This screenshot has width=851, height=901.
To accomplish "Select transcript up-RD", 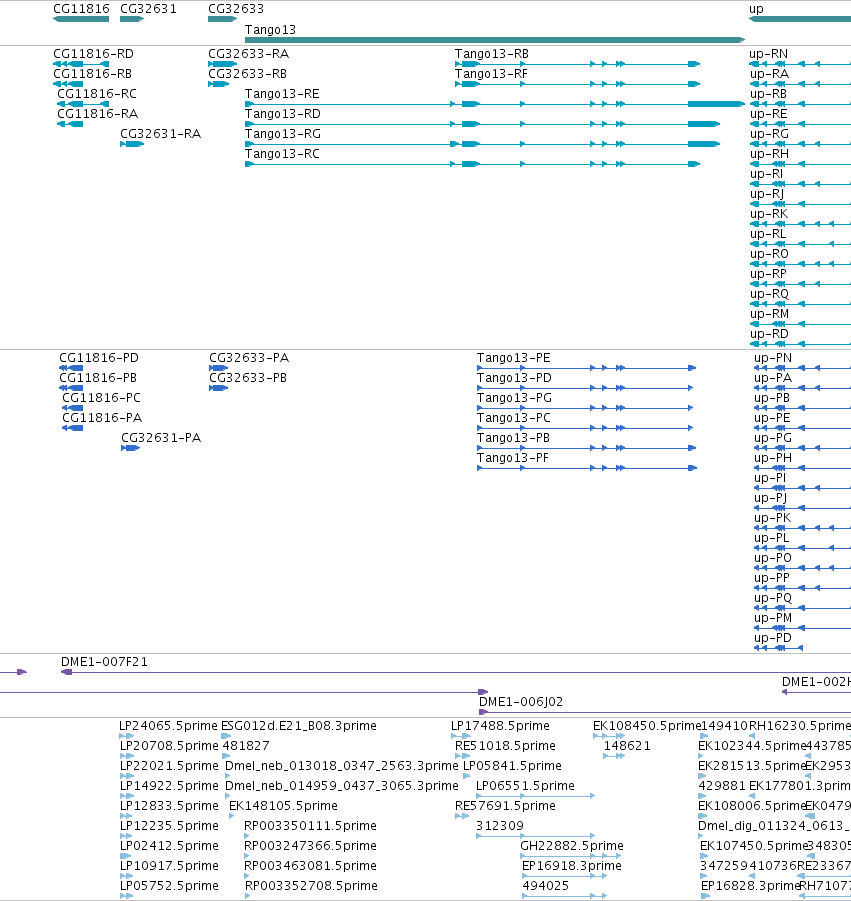I will click(x=769, y=334).
